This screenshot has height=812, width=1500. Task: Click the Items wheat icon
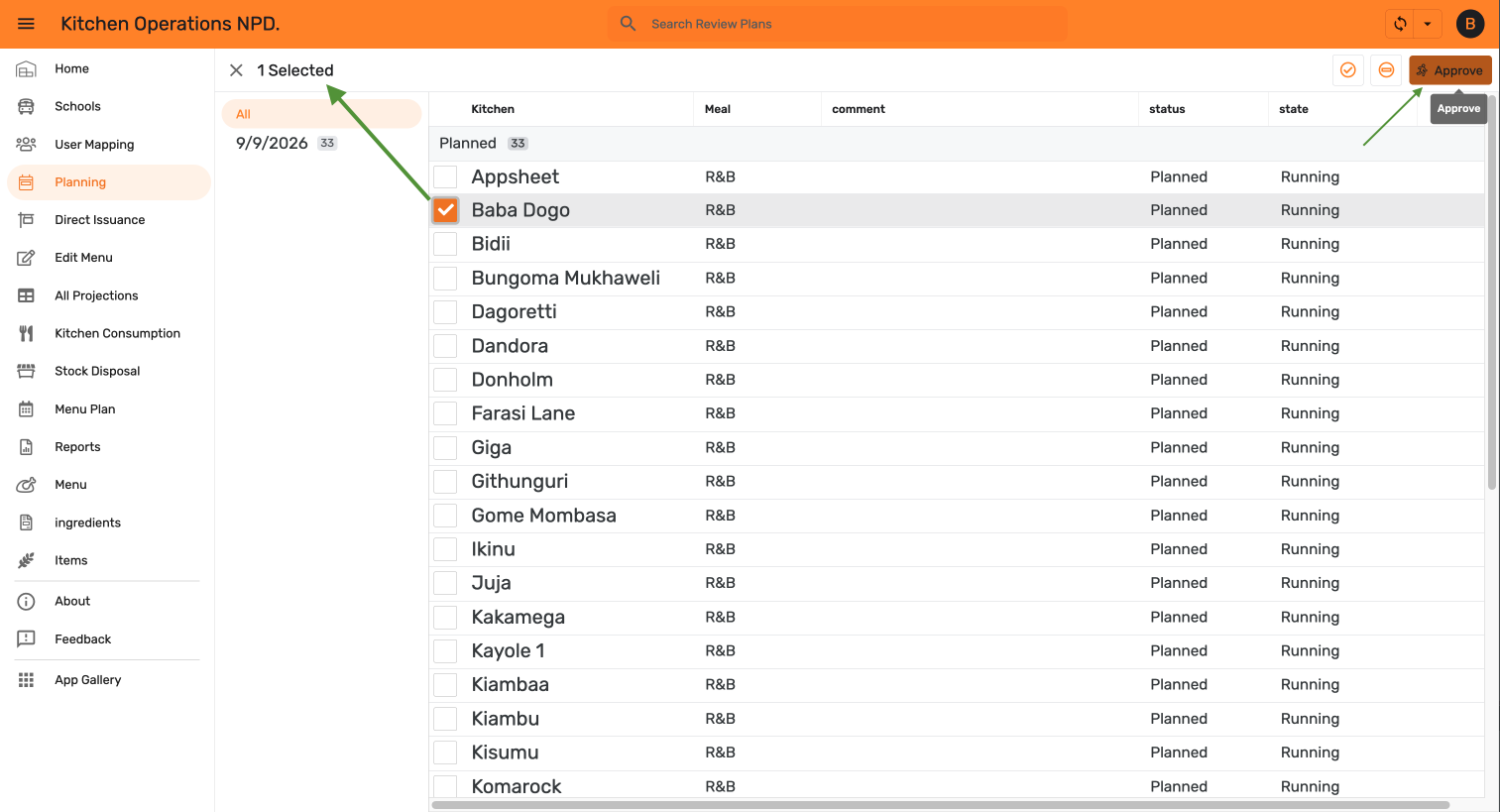pyautogui.click(x=26, y=560)
